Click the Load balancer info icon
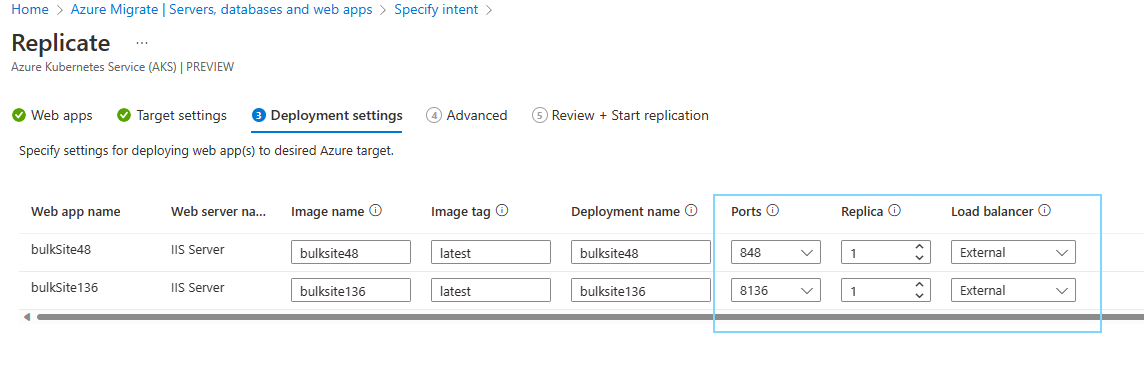Viewport: 1144px width, 389px height. 1045,211
